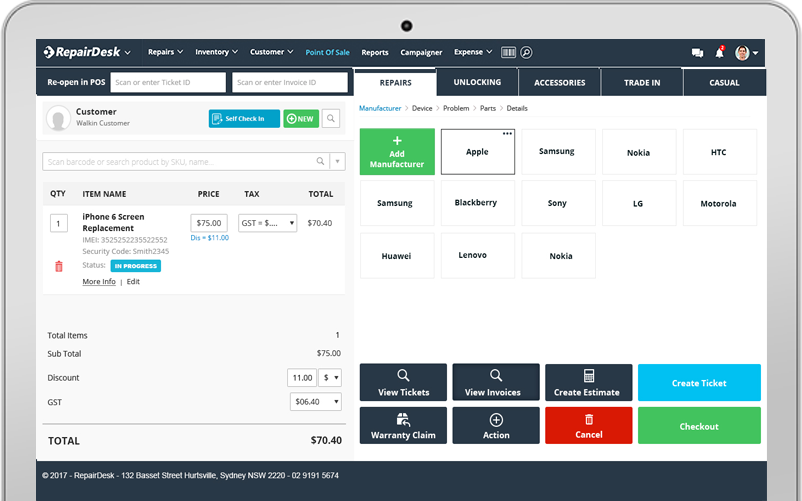
Task: Click the Edit link for the item
Action: coord(133,282)
